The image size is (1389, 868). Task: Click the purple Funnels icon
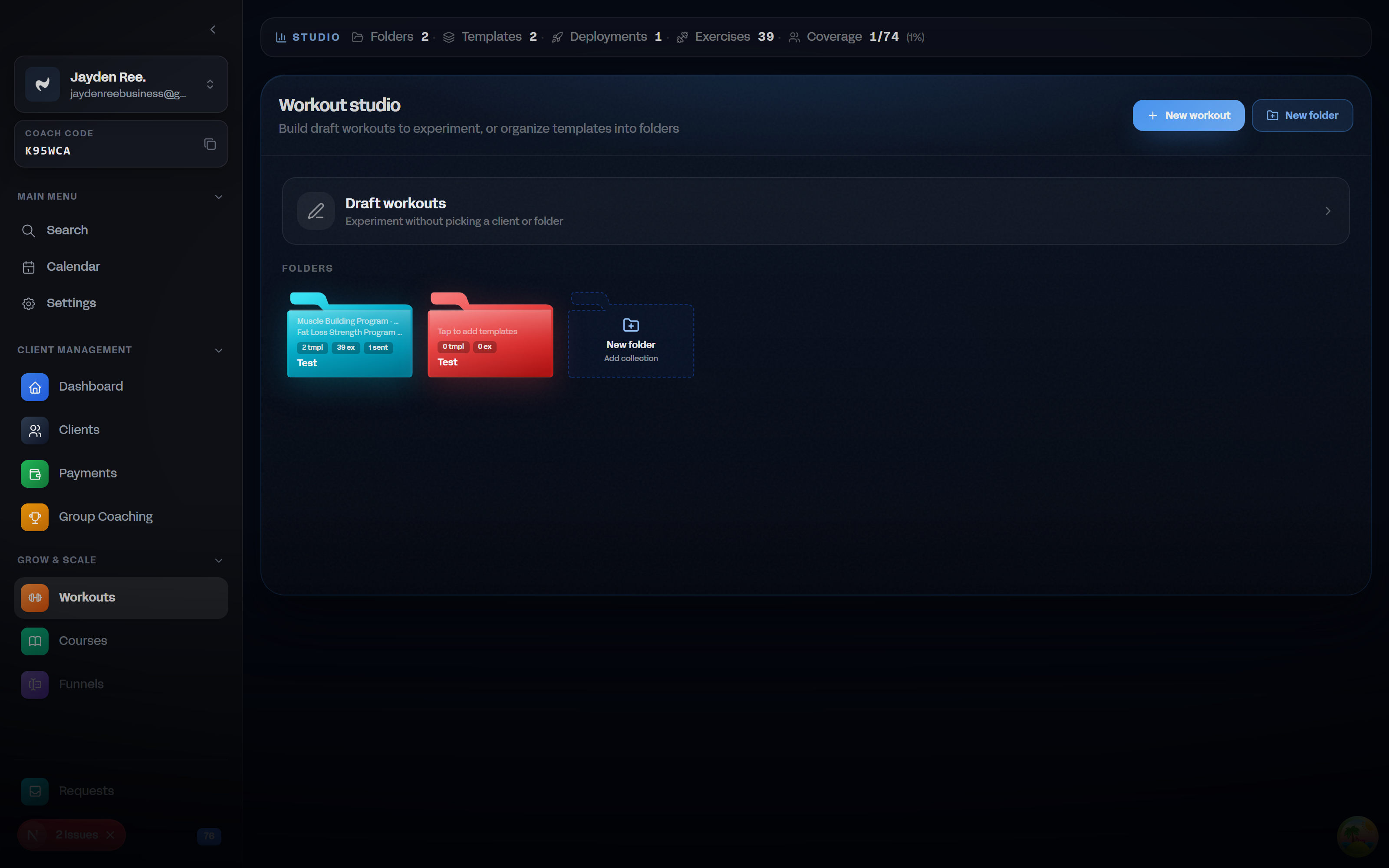pos(34,685)
